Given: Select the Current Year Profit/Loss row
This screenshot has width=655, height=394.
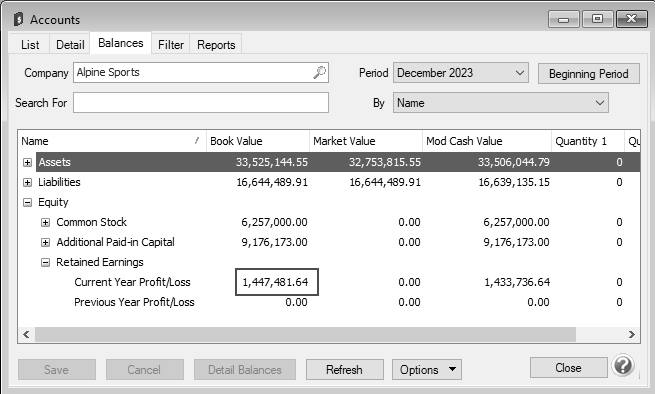Looking at the screenshot, I should pos(329,282).
